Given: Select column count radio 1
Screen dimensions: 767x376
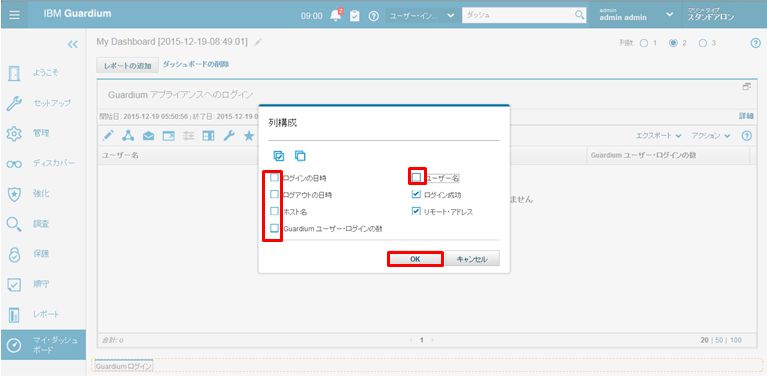Looking at the screenshot, I should [644, 43].
